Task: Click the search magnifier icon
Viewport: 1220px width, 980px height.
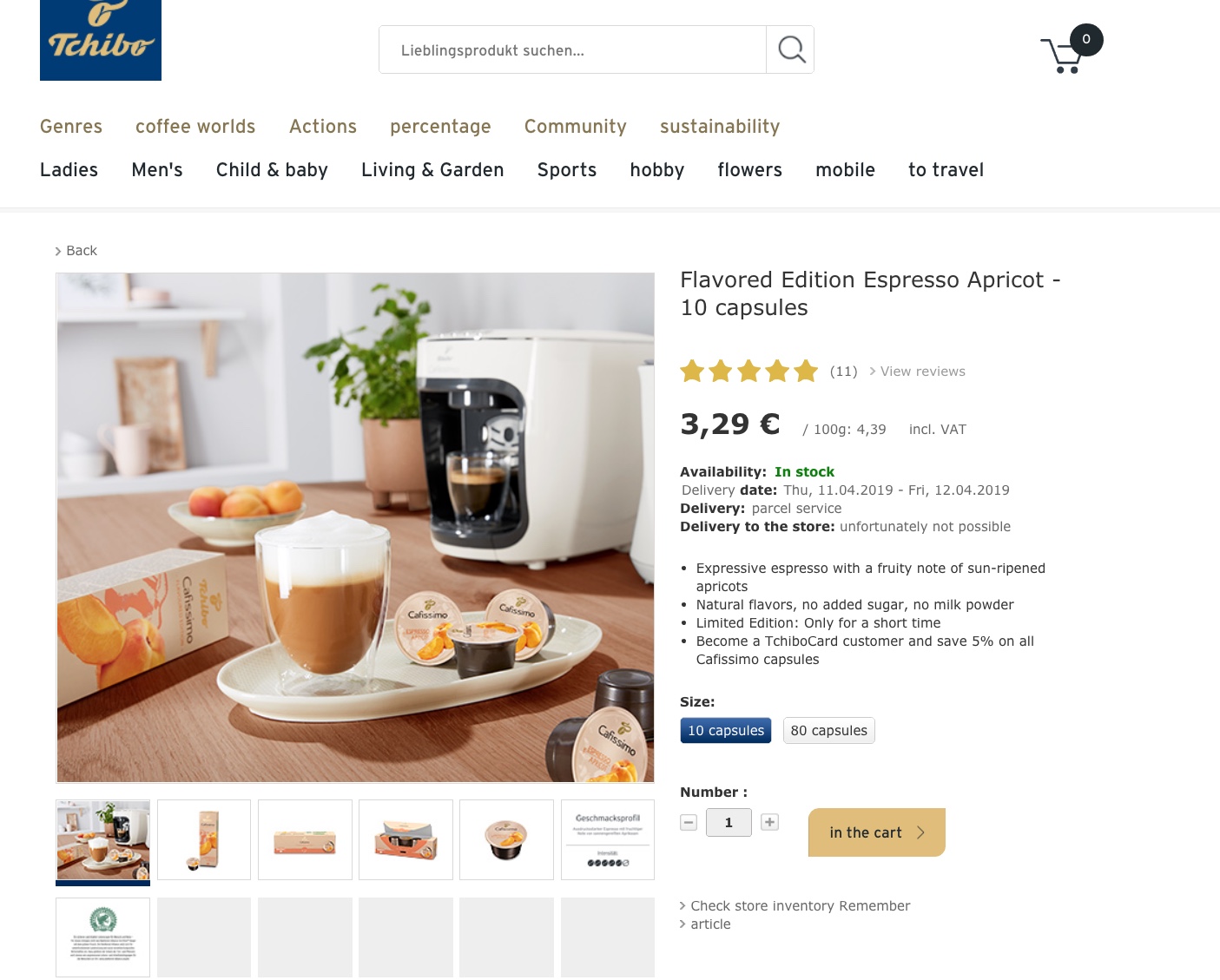Action: tap(790, 49)
